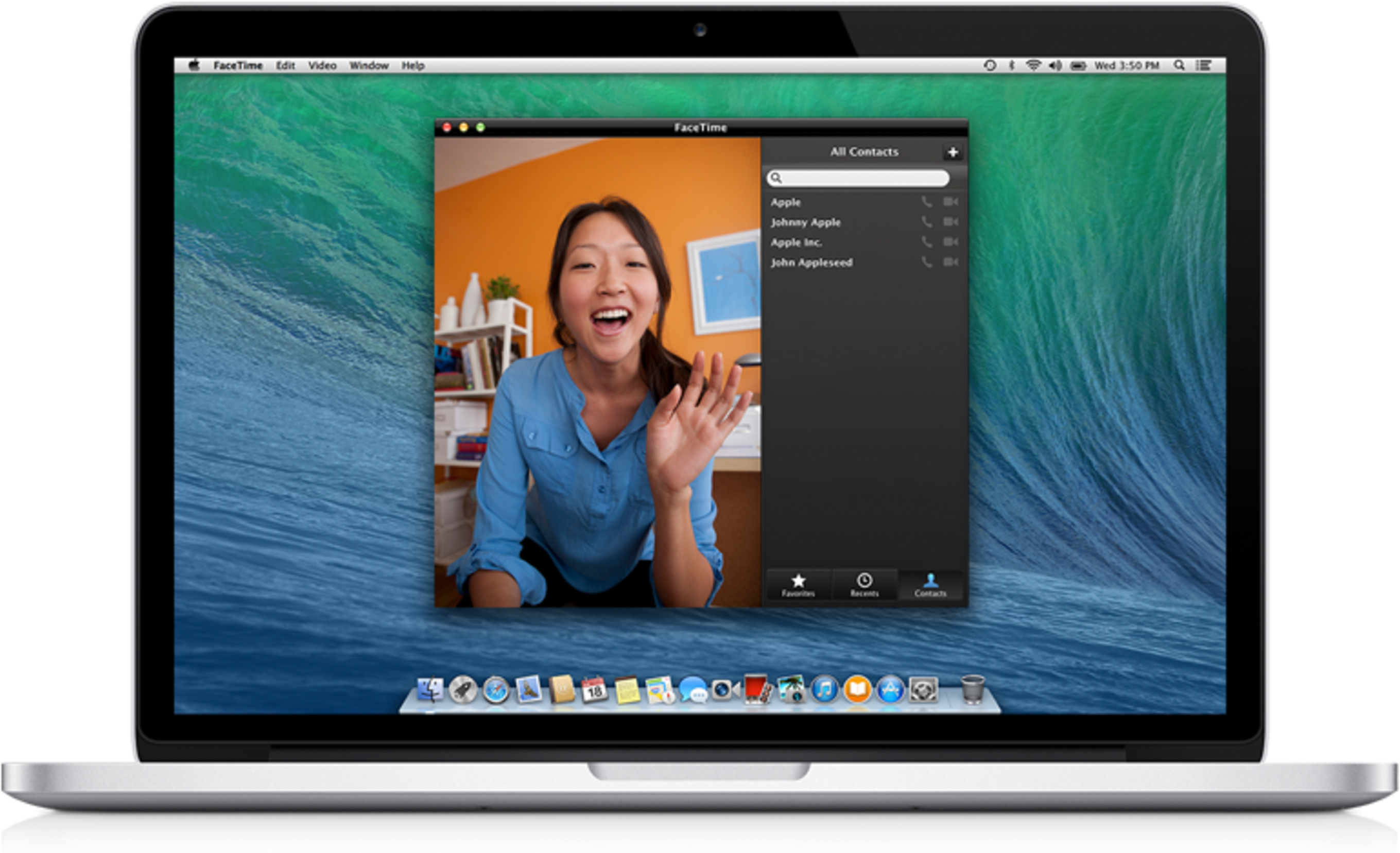The image size is (1400, 853).
Task: Start audio call to Apple Inc.
Action: coord(926,242)
